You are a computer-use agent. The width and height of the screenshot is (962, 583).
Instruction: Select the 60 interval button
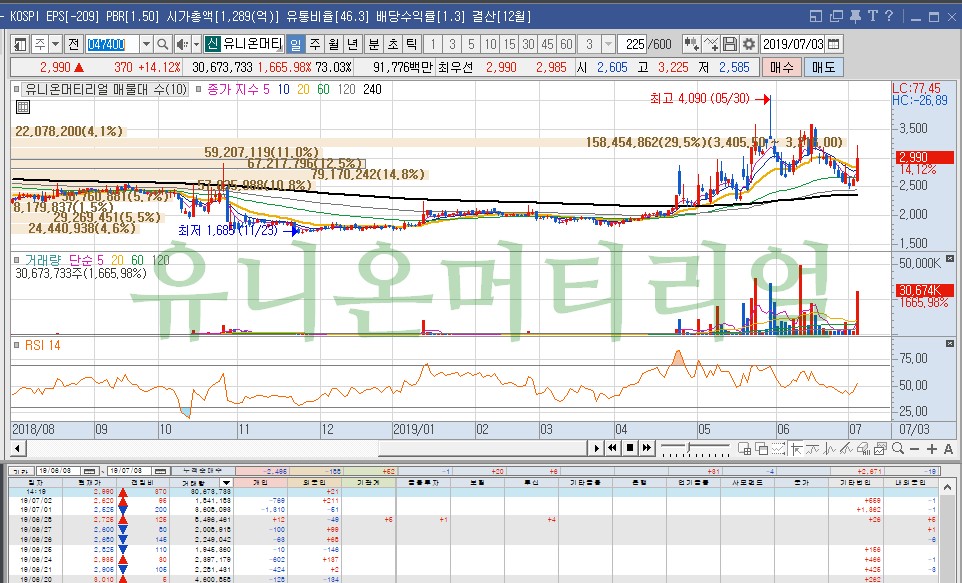tap(566, 44)
